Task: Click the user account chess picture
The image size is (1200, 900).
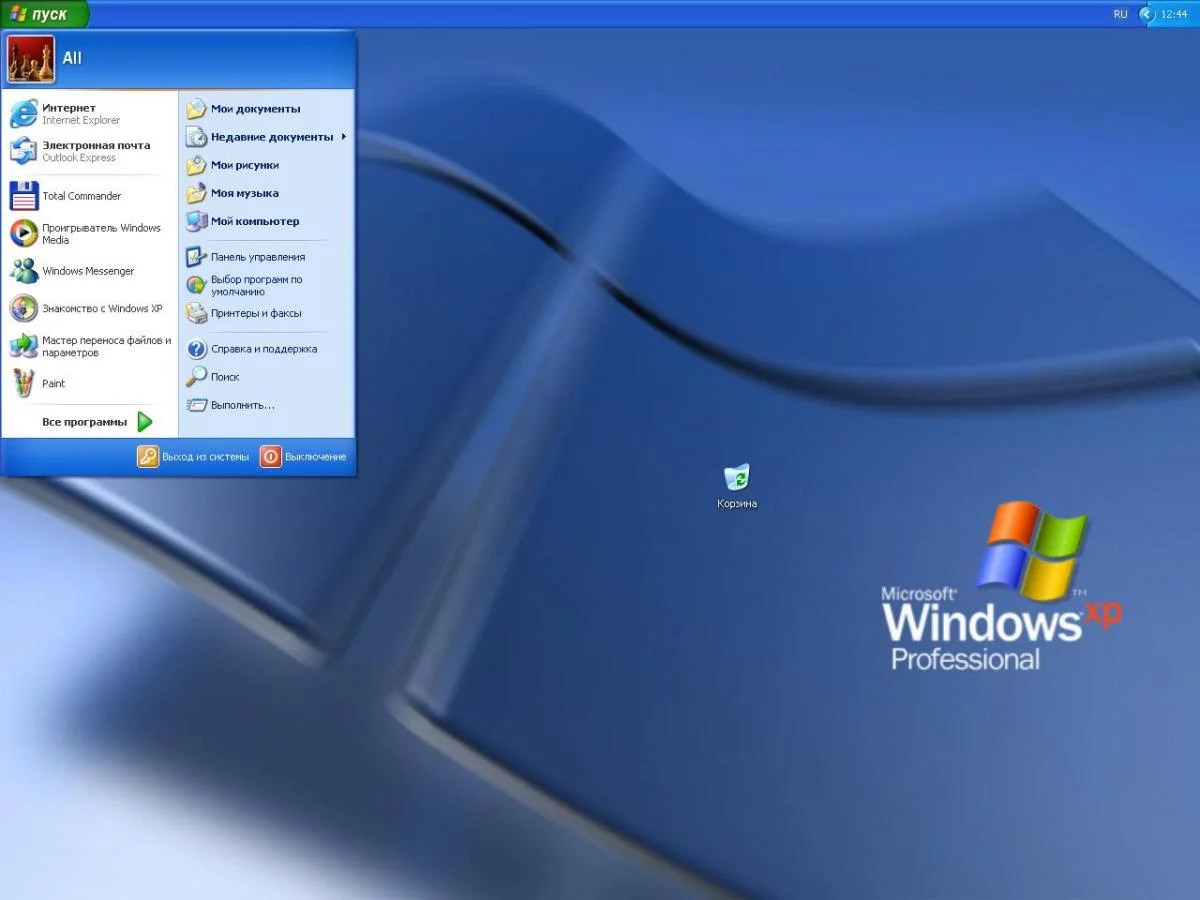Action: point(31,59)
